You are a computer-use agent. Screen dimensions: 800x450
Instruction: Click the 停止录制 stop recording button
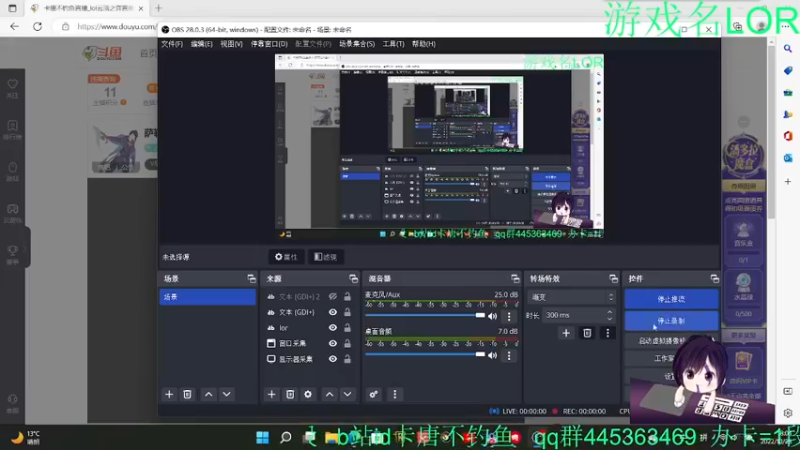pyautogui.click(x=671, y=321)
